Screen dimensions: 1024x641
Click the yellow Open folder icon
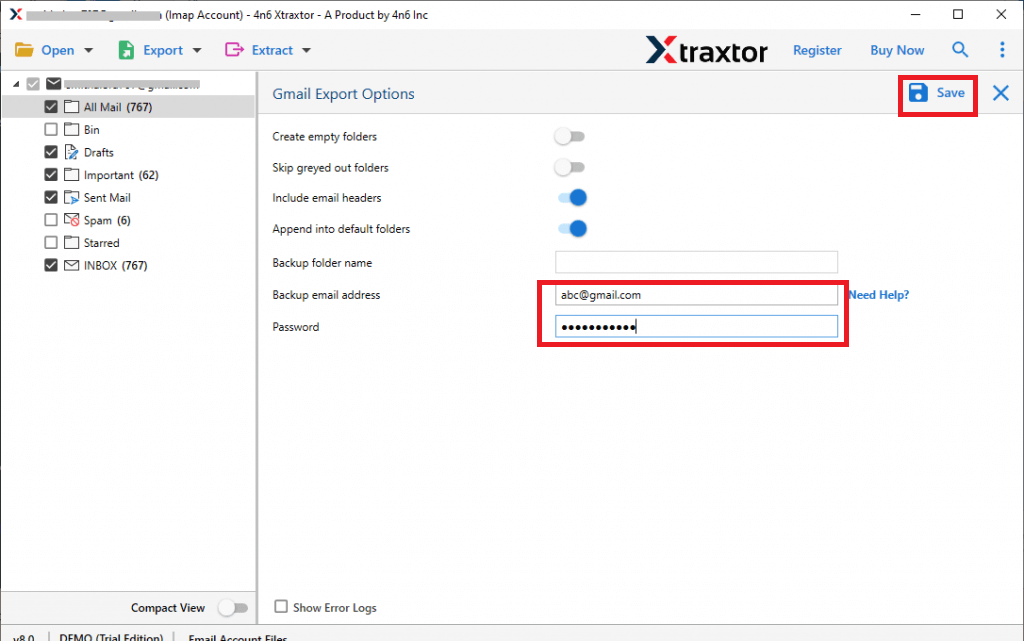click(x=24, y=49)
